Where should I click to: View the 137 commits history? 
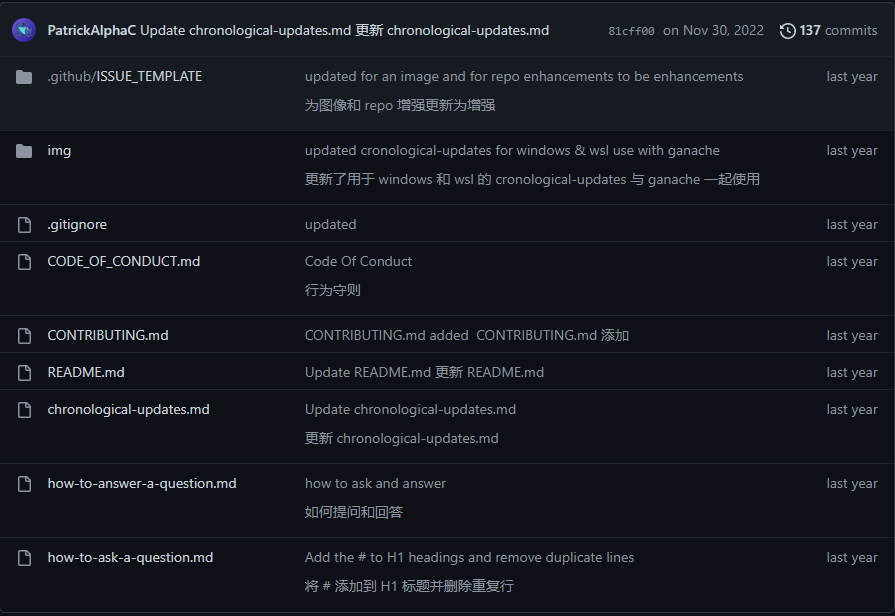coord(837,31)
